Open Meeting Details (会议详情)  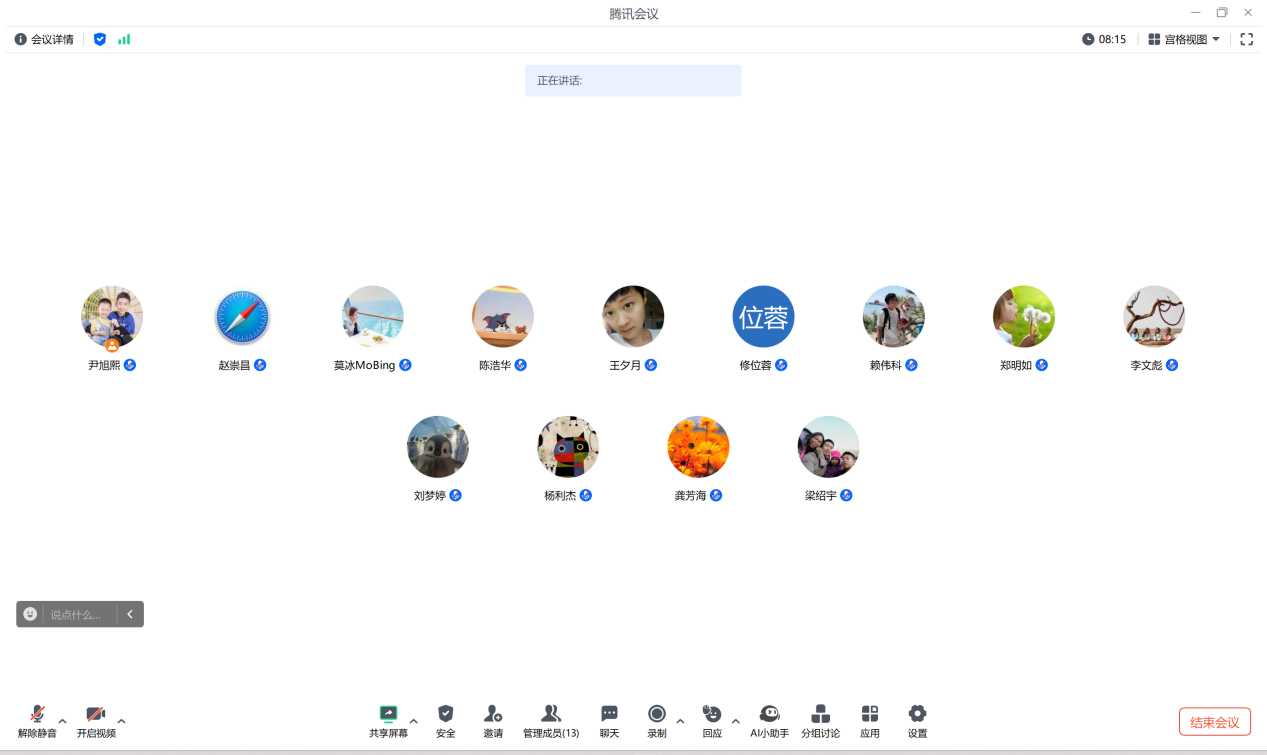point(44,39)
